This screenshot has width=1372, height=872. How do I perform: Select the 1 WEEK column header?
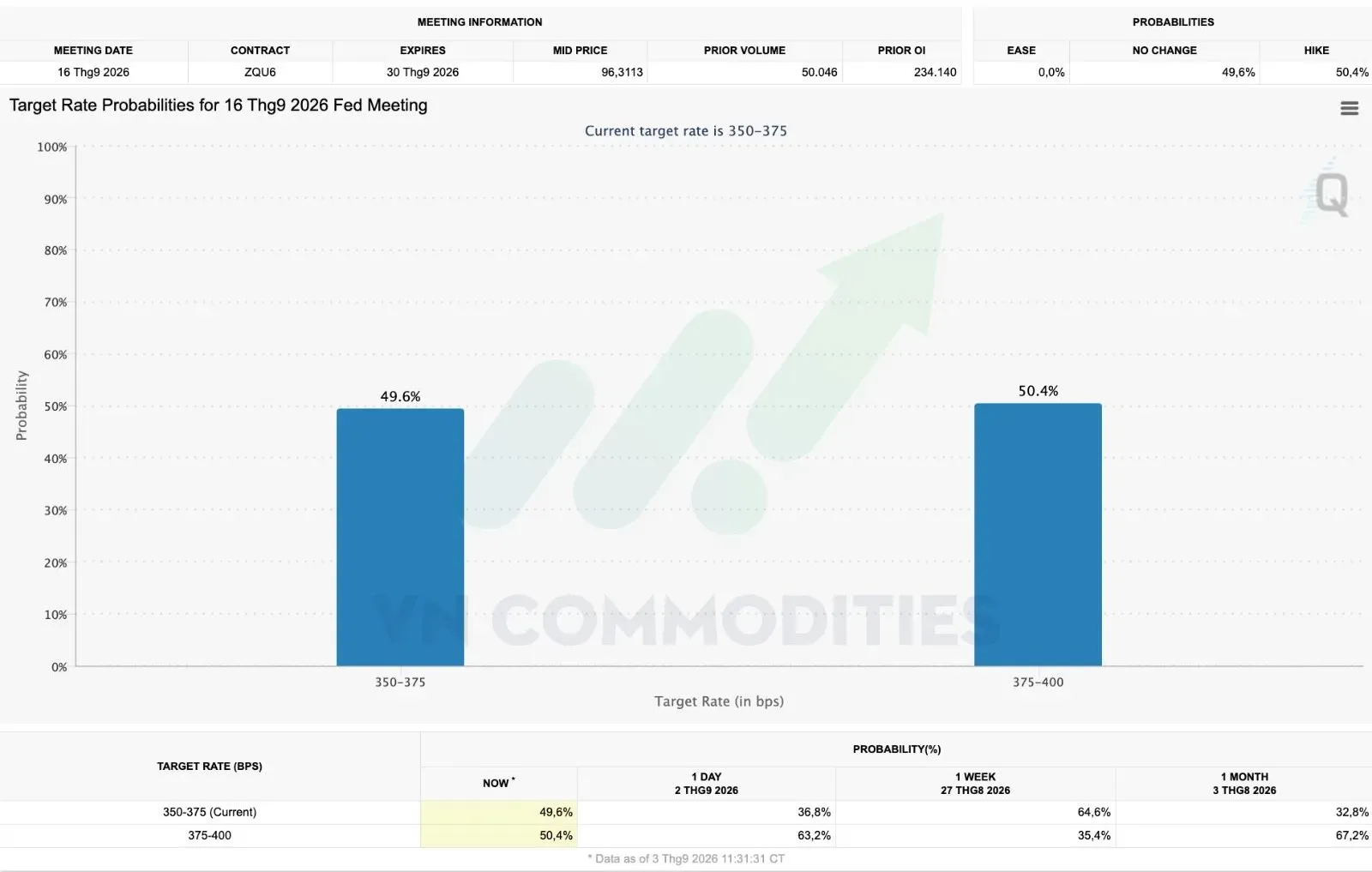(x=975, y=783)
